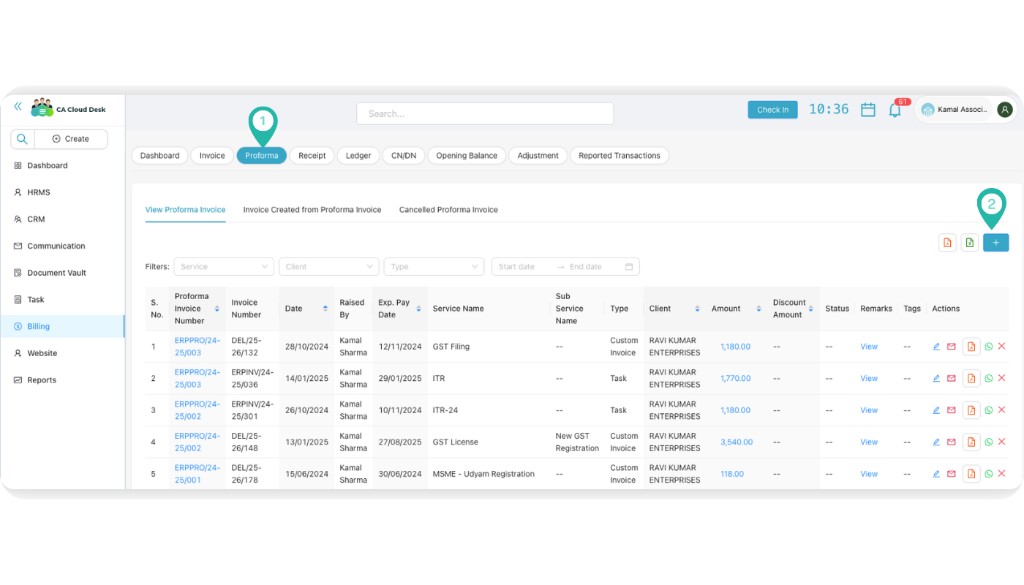Screen dimensions: 1024x585
Task: Open WhatsApp share for the GST Filing invoice
Action: coord(988,347)
